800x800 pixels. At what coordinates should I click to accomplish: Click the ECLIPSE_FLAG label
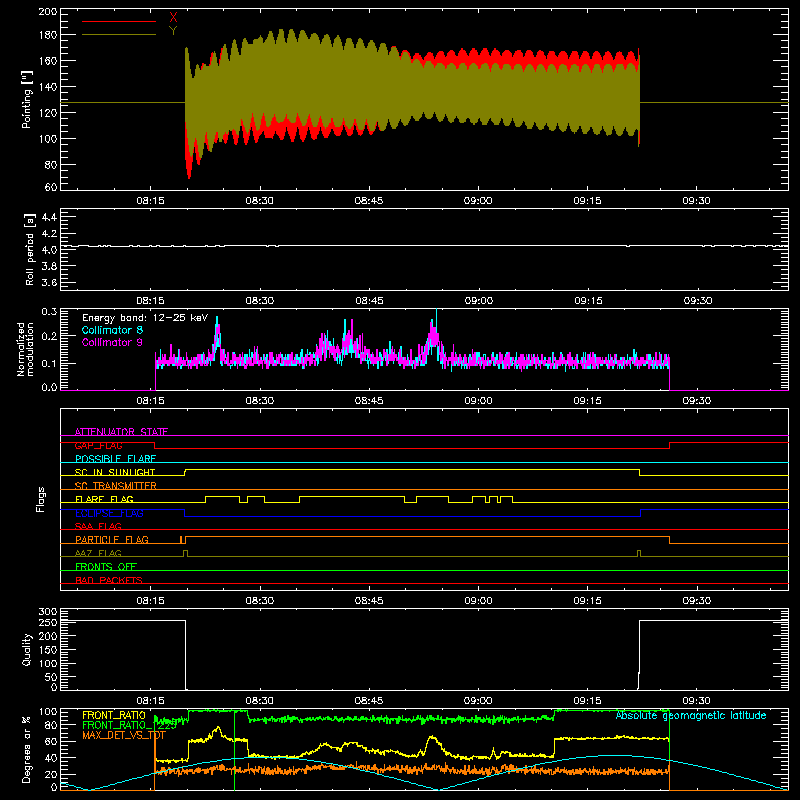(x=109, y=513)
